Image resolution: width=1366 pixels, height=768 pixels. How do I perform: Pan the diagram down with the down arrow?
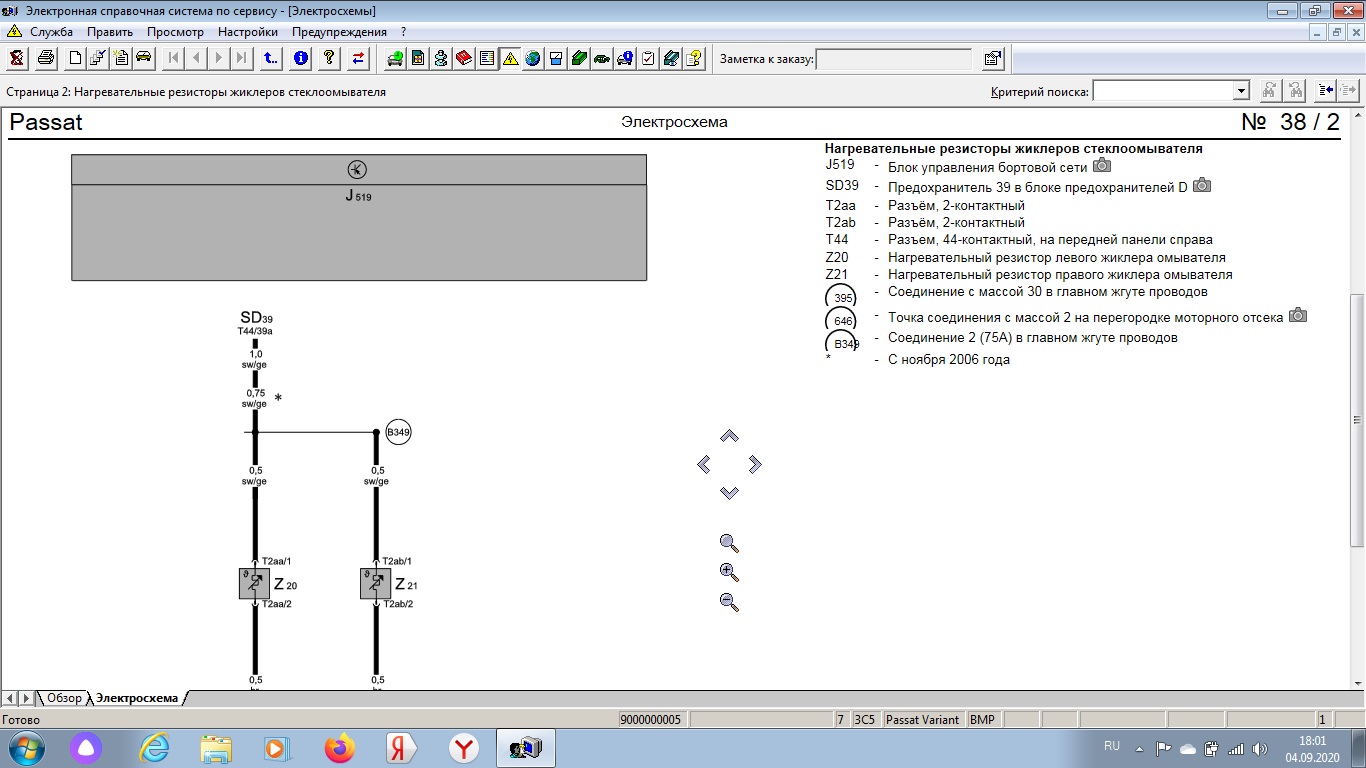pyautogui.click(x=729, y=493)
